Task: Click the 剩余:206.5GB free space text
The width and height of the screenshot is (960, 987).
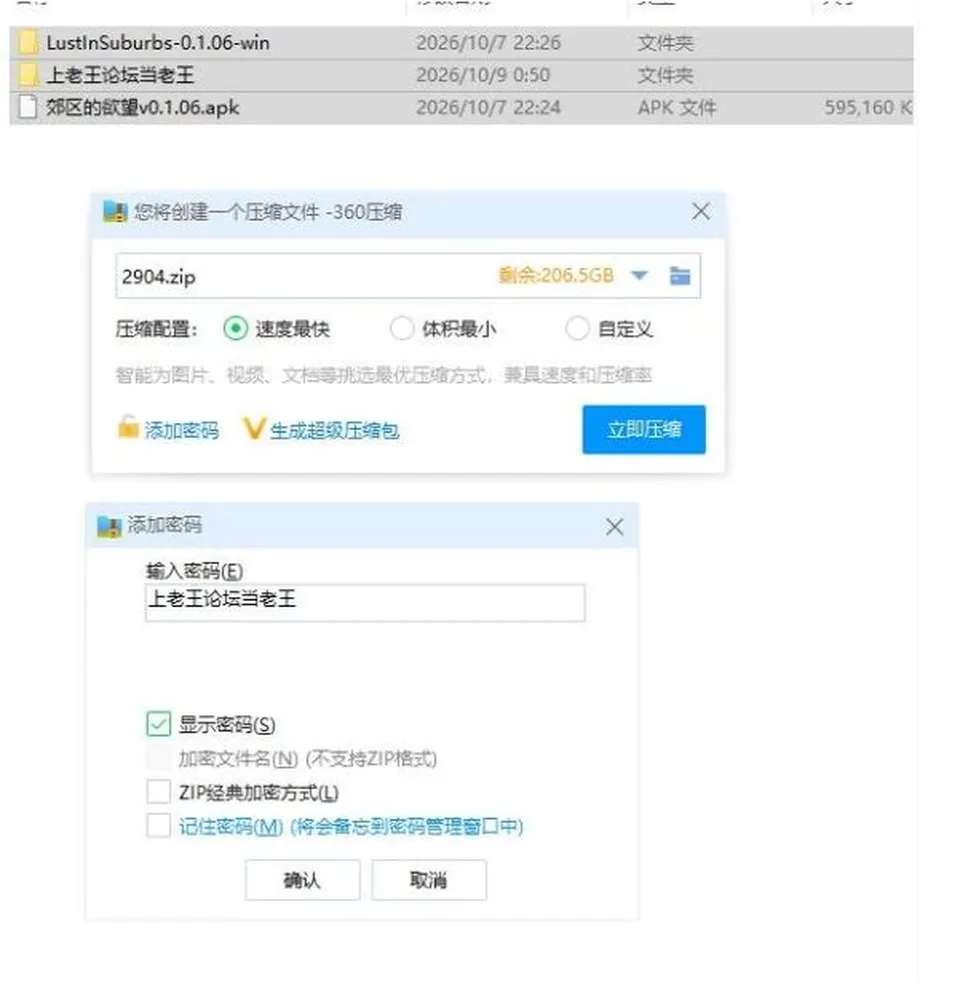Action: 556,275
